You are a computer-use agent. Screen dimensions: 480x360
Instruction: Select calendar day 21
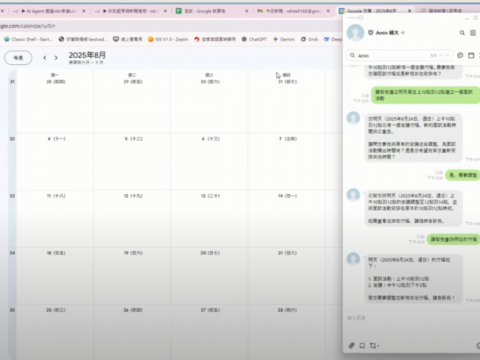click(x=288, y=253)
